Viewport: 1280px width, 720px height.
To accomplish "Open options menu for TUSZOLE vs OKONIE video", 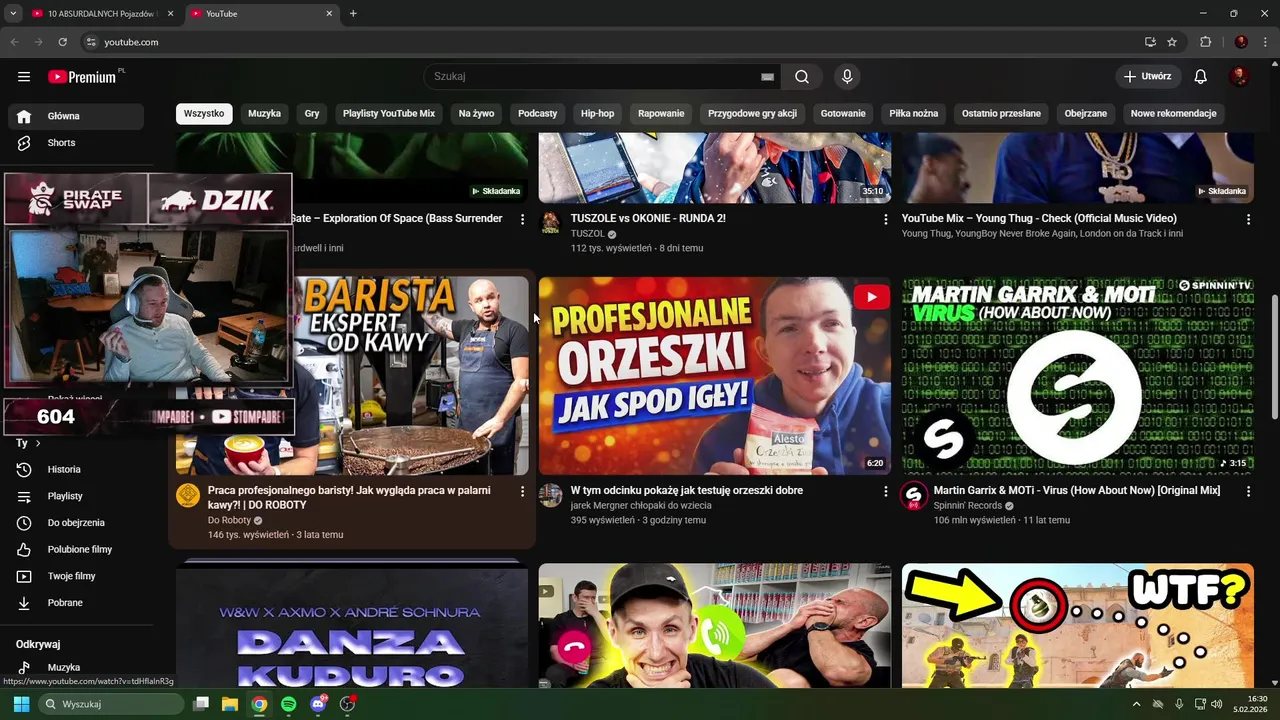I will (885, 219).
